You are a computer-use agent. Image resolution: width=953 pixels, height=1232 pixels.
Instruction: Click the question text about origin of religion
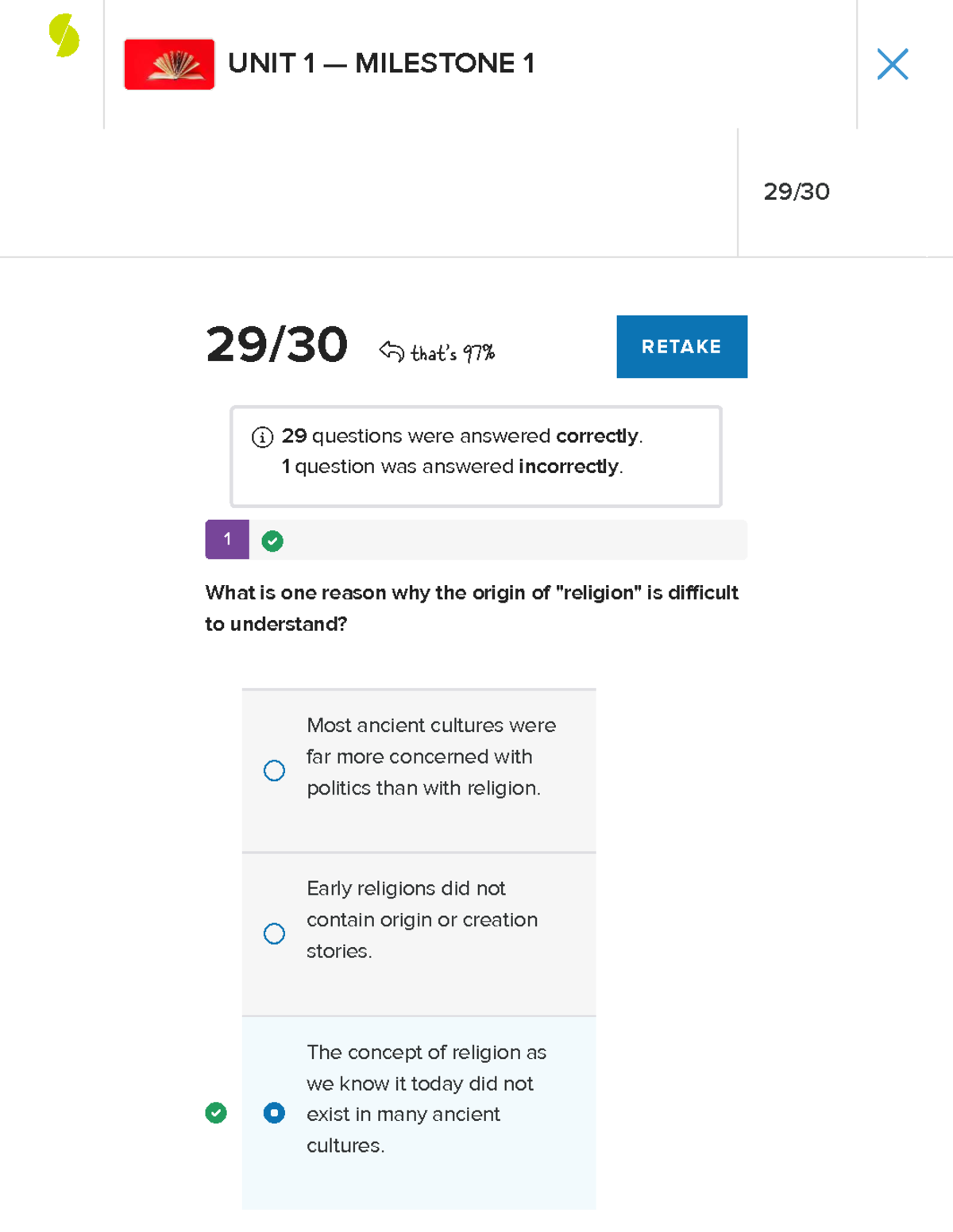(x=472, y=608)
